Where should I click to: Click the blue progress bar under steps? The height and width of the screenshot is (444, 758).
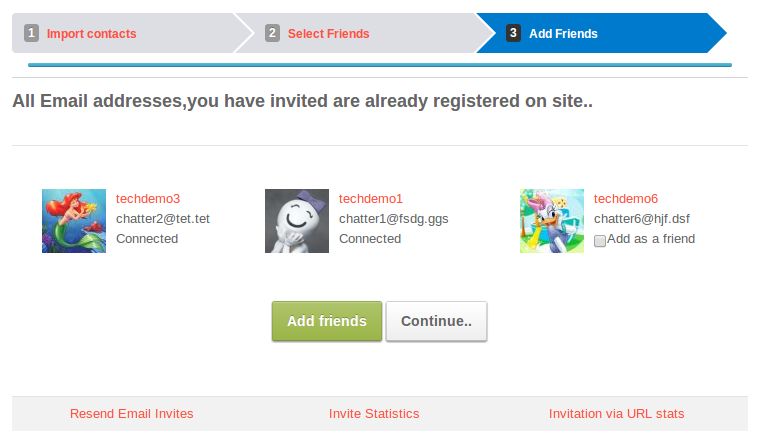pyautogui.click(x=380, y=65)
